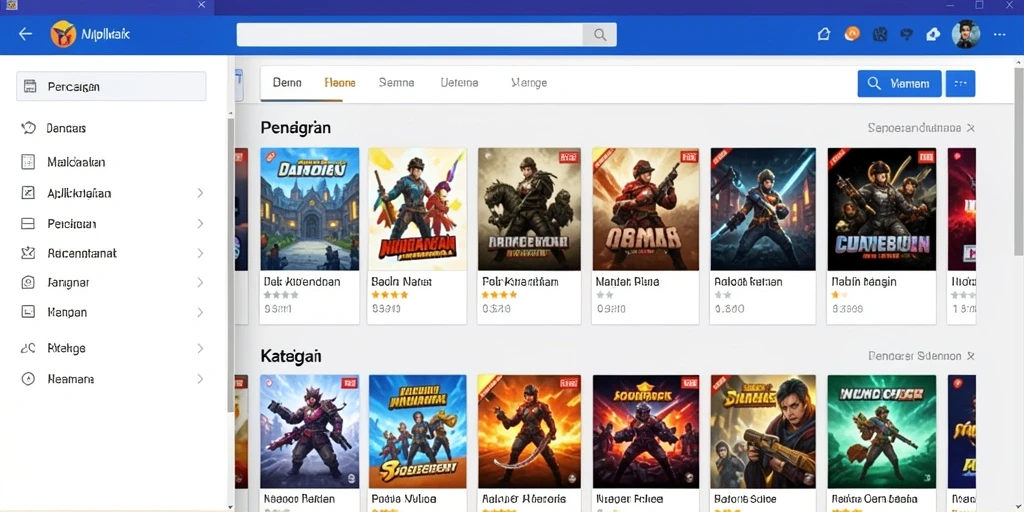Click the orange circular notification icon
This screenshot has width=1024, height=512.
[852, 34]
